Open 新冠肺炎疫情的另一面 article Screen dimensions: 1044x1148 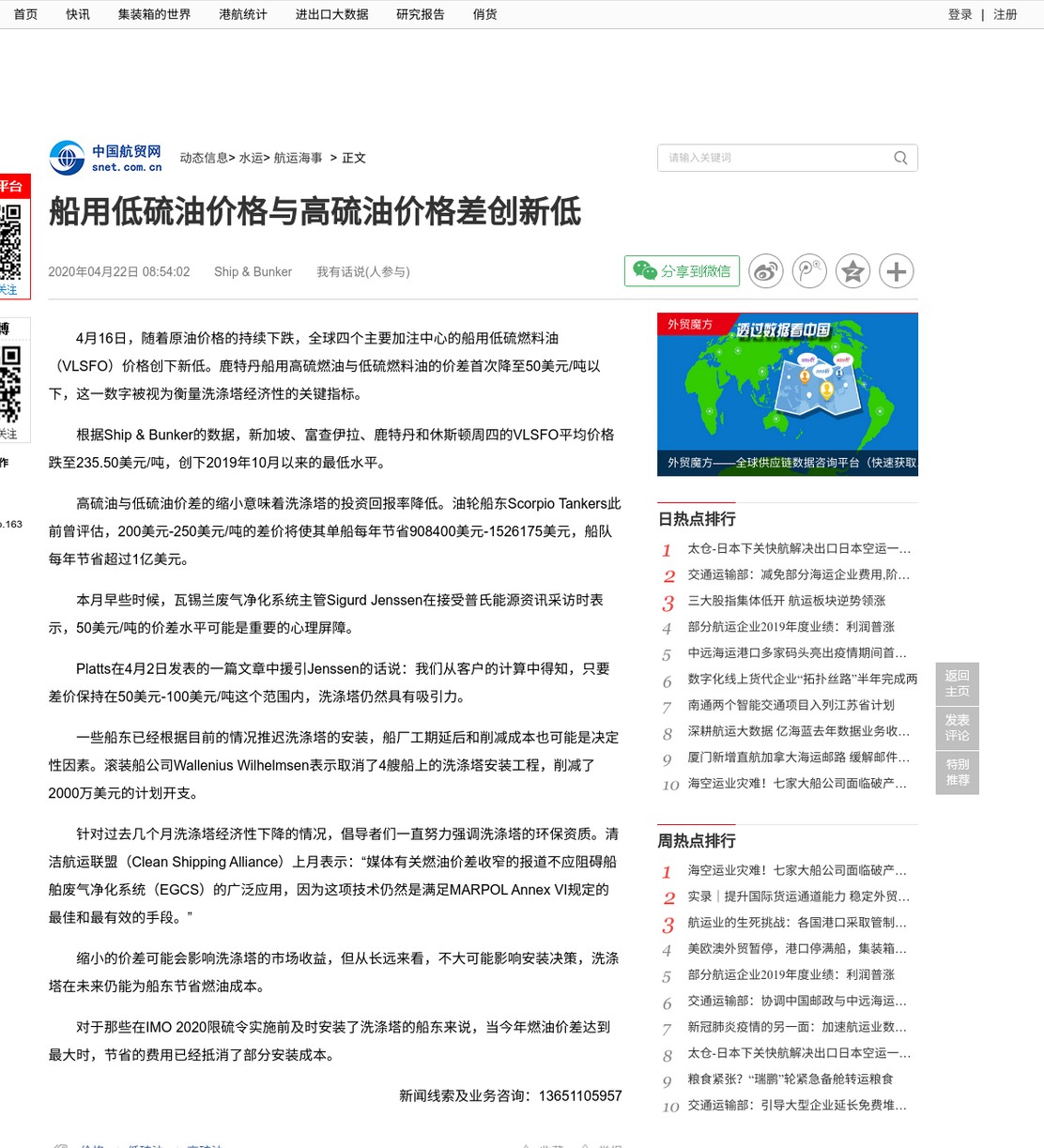(799, 1027)
